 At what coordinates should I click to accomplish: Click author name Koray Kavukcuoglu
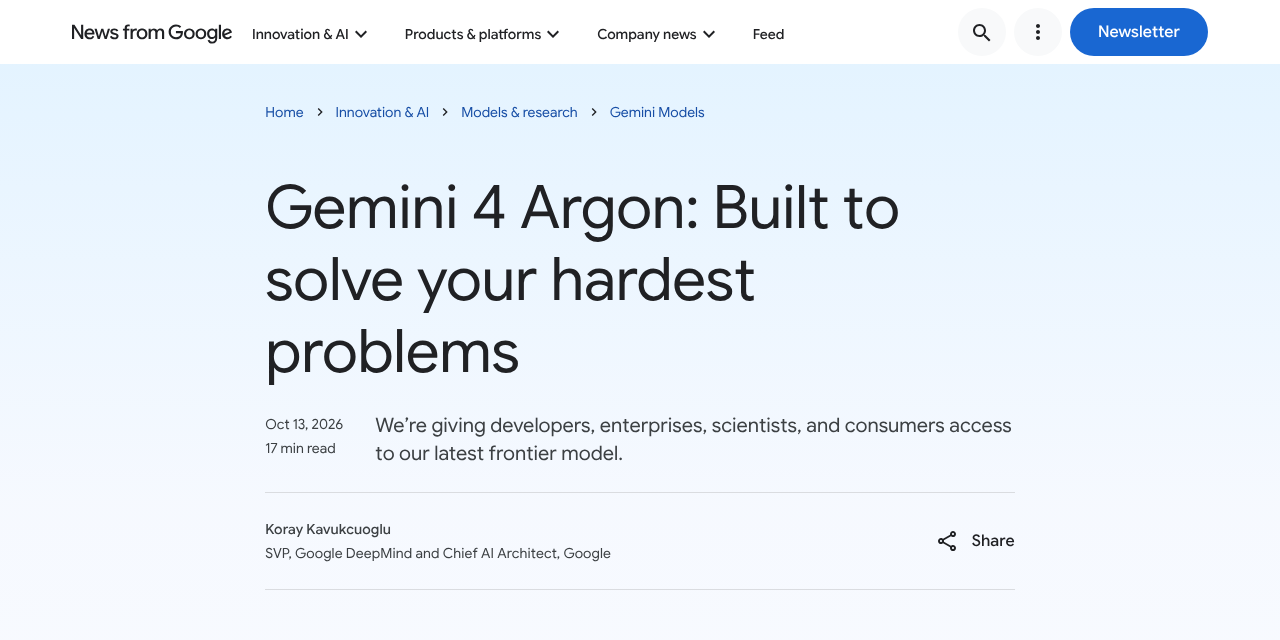[328, 529]
